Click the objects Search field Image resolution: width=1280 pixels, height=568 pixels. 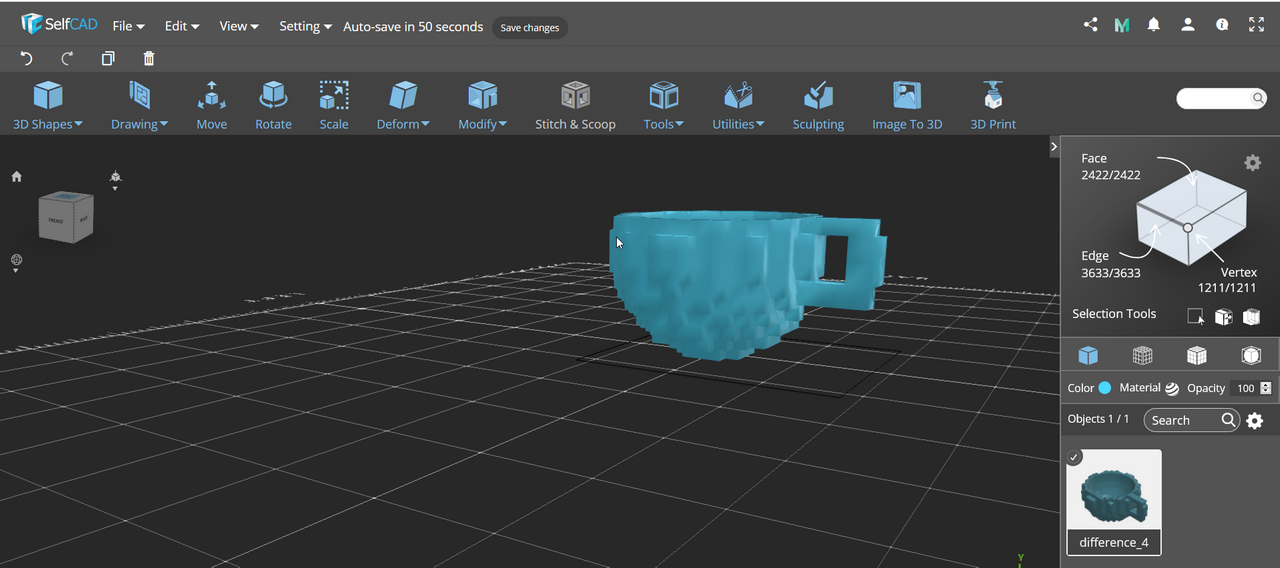point(1192,420)
